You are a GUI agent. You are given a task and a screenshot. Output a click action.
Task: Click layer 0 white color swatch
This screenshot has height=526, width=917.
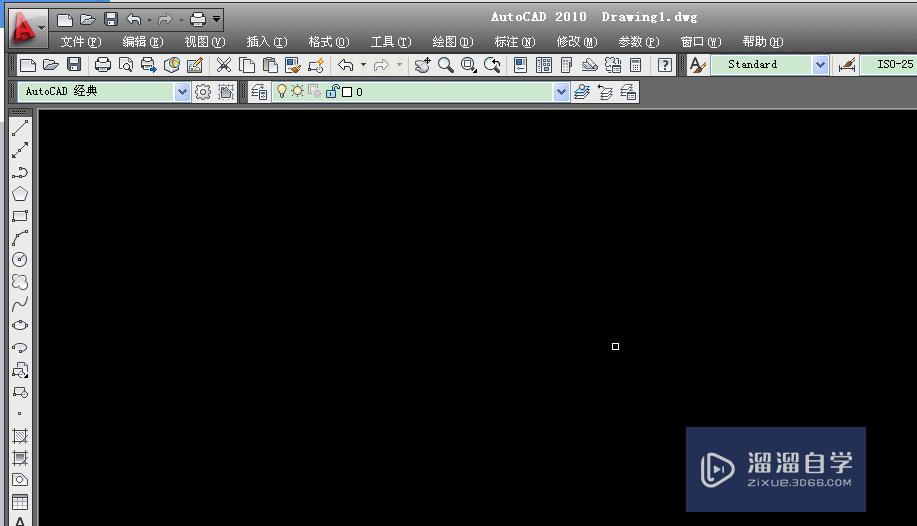(x=347, y=92)
